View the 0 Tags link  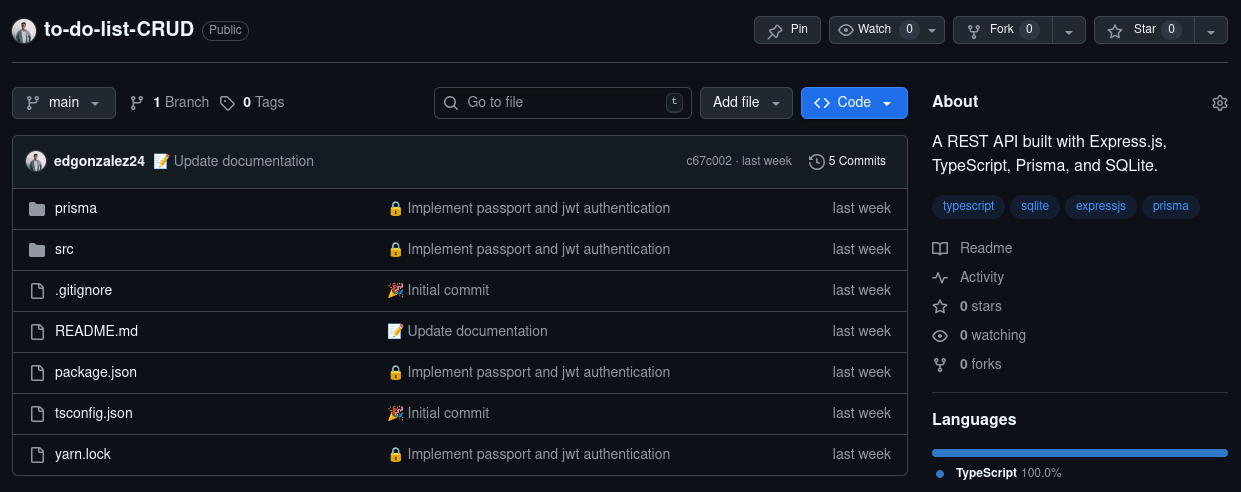253,103
